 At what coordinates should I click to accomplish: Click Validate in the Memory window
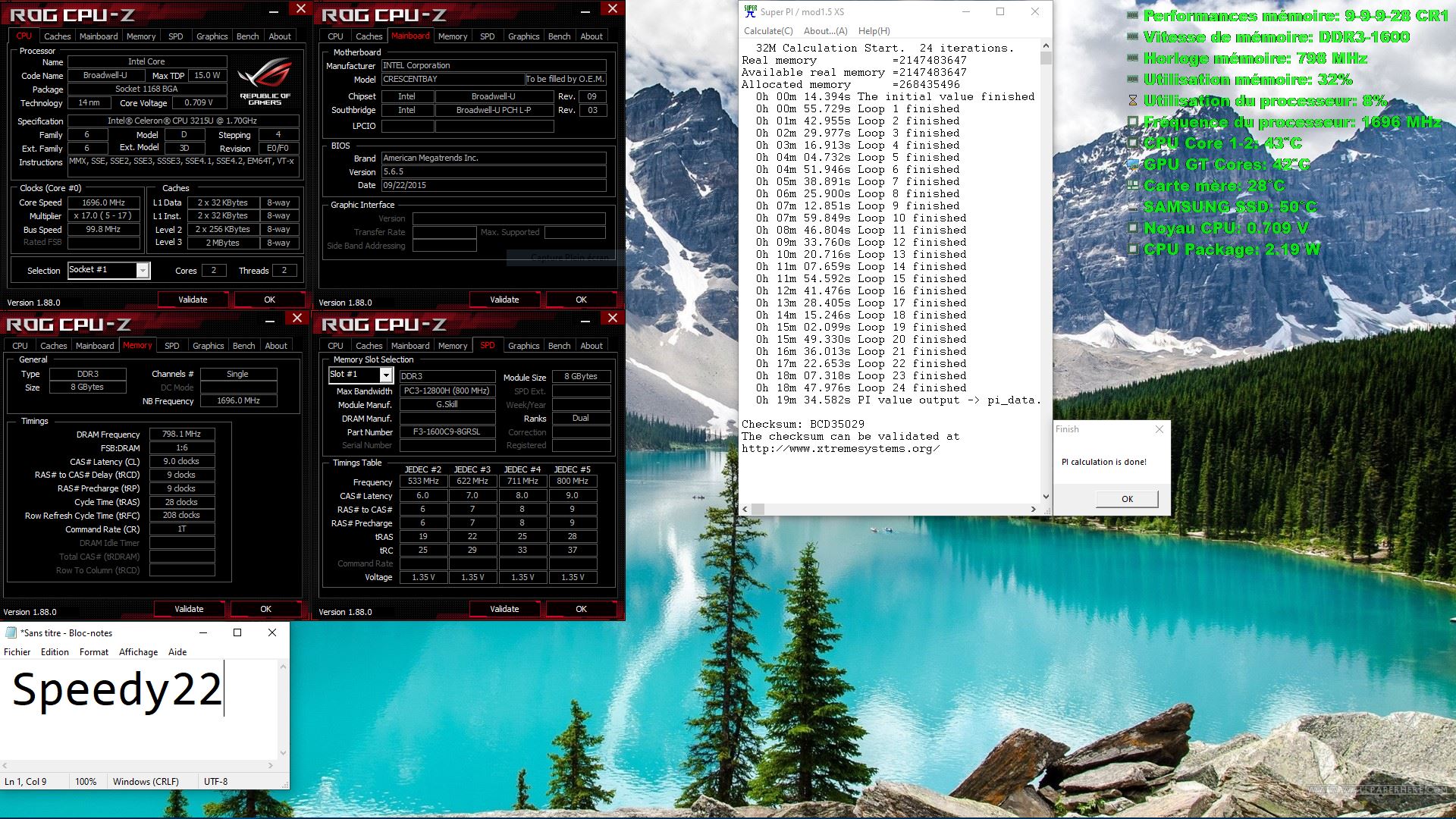pyautogui.click(x=189, y=609)
